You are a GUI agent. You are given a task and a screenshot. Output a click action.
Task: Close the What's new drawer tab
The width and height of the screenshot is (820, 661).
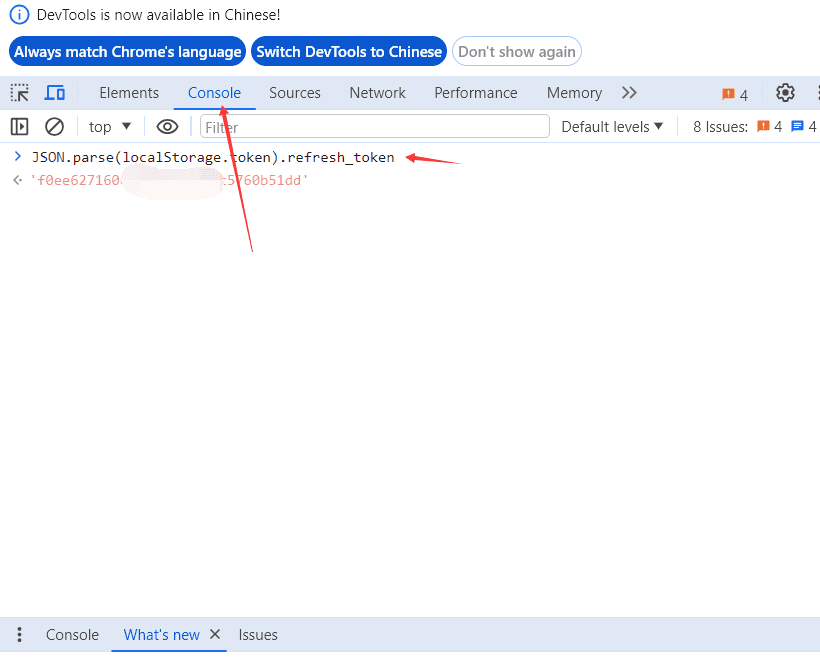pyautogui.click(x=215, y=635)
